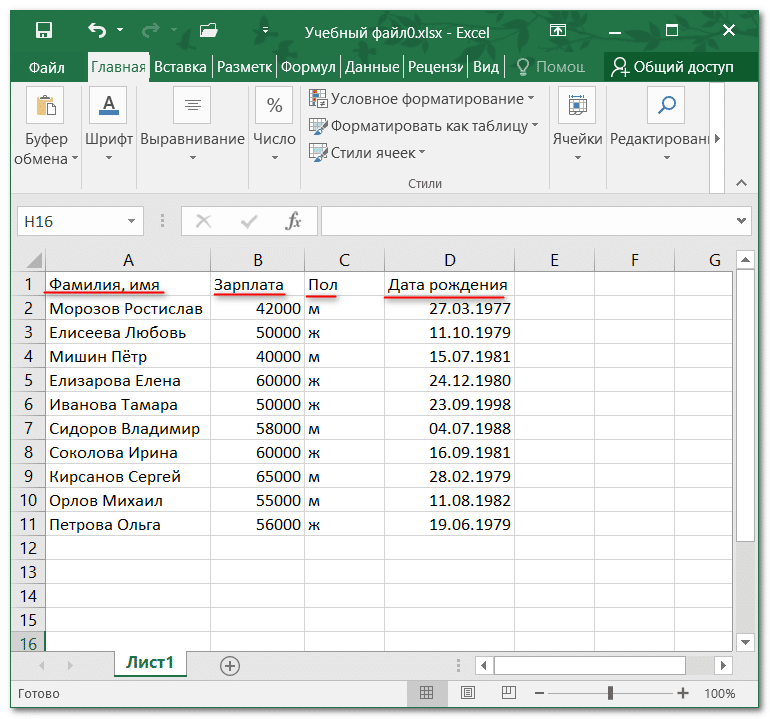Show more ribbon groups with right arrow
The height and width of the screenshot is (719, 770).
coord(717,138)
